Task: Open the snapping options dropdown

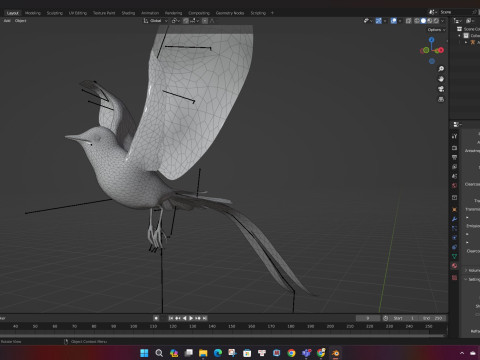Action: pyautogui.click(x=195, y=21)
